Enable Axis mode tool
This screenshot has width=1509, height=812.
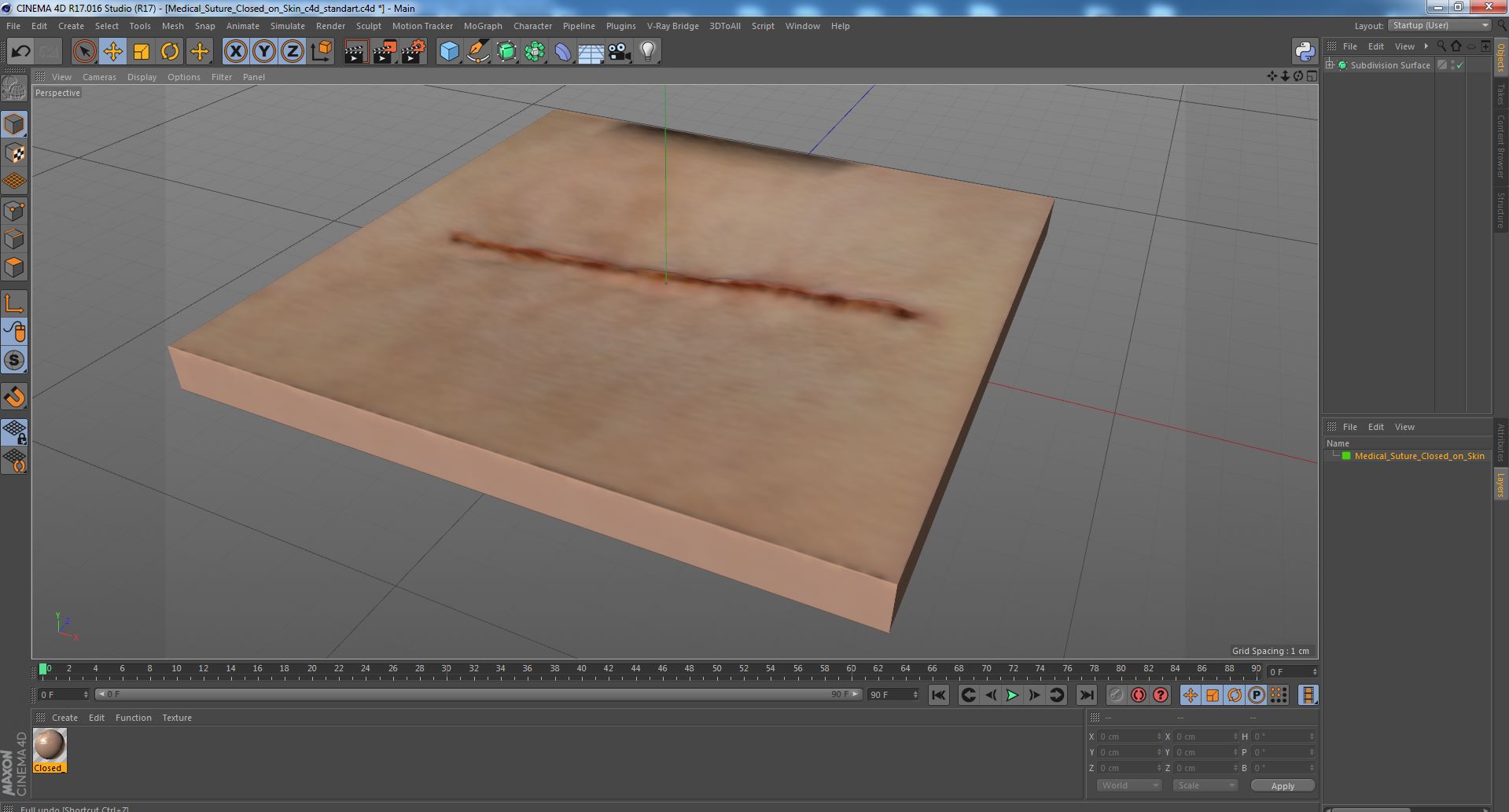point(14,303)
